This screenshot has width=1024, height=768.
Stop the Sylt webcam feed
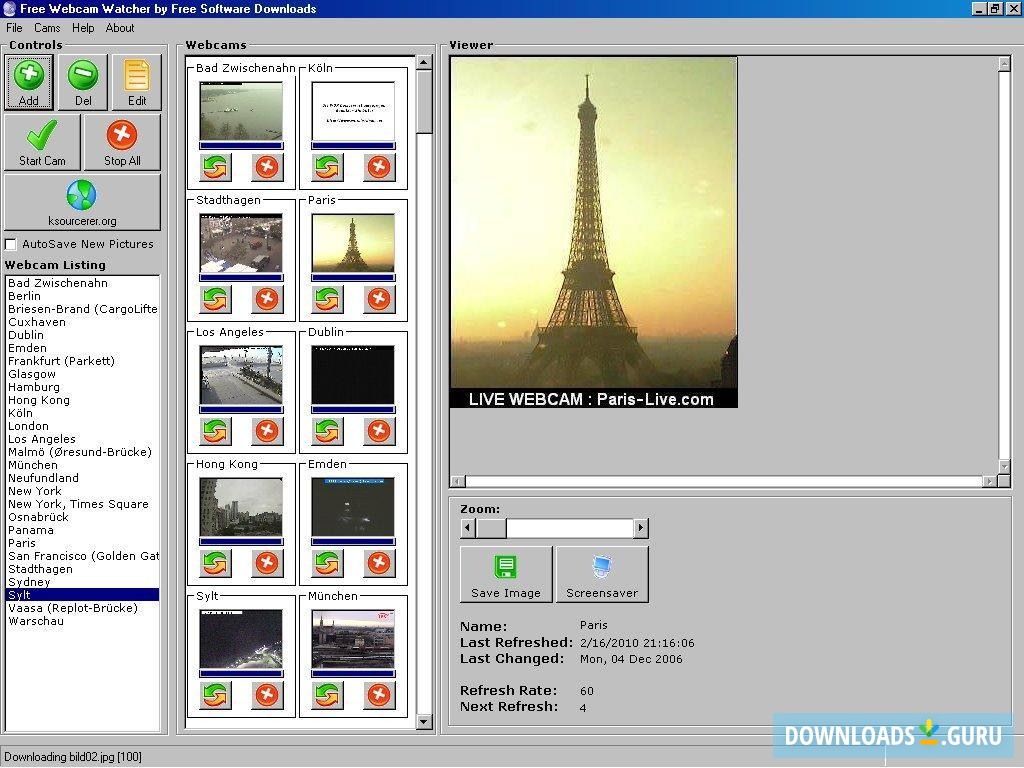pos(267,695)
